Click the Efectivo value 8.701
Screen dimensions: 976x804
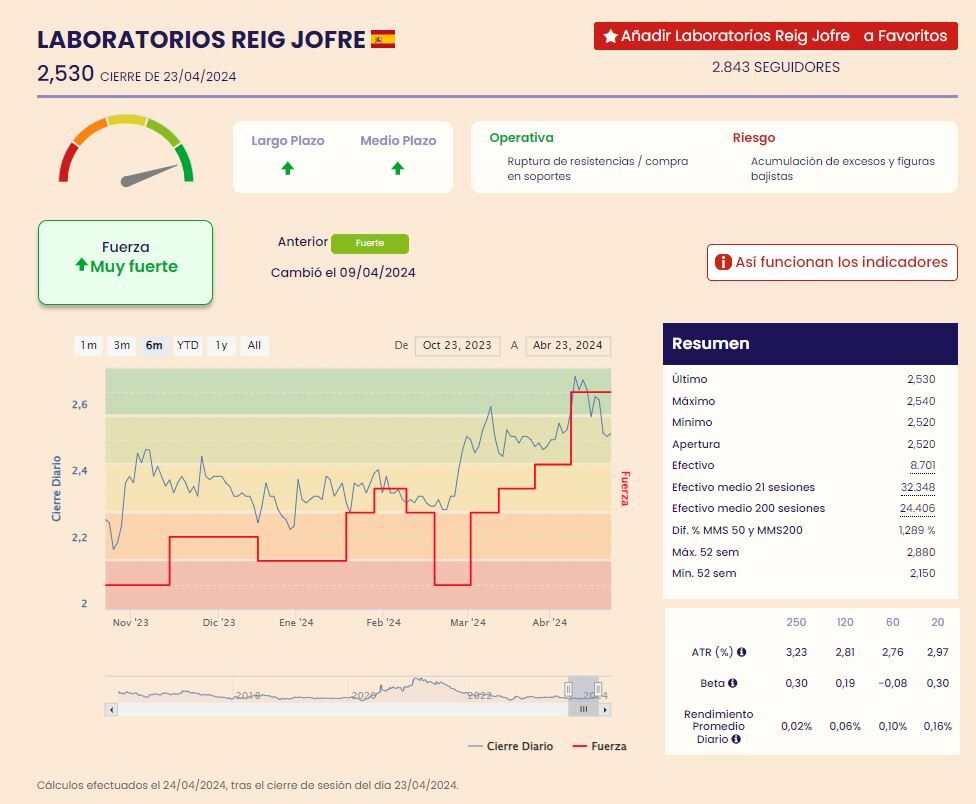point(922,465)
